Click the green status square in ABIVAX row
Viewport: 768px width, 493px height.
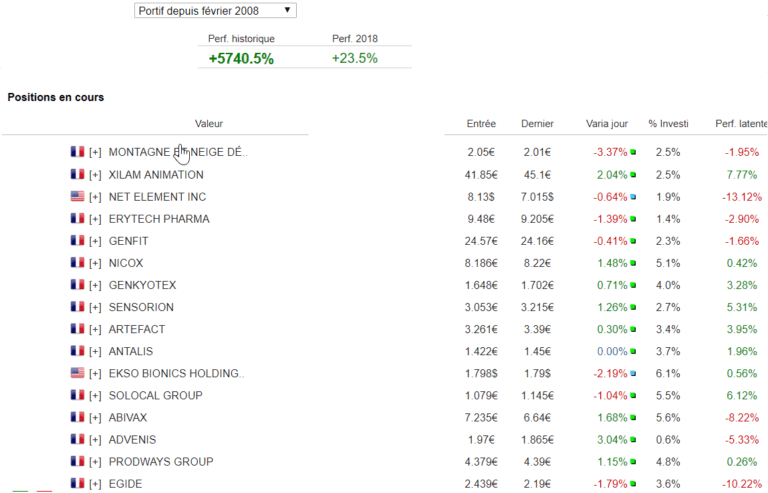(x=633, y=419)
